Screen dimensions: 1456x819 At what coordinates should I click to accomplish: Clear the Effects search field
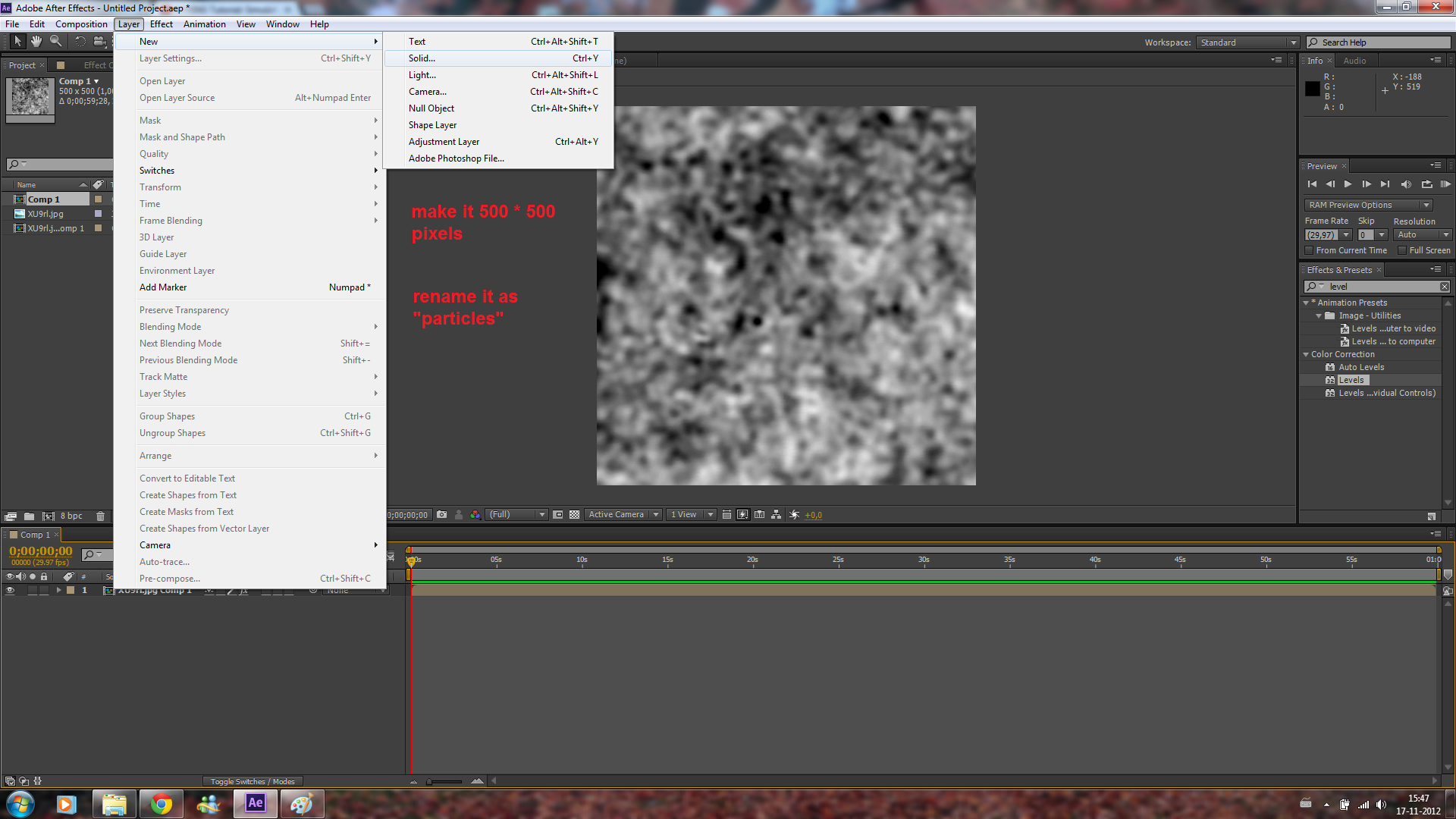pyautogui.click(x=1445, y=287)
